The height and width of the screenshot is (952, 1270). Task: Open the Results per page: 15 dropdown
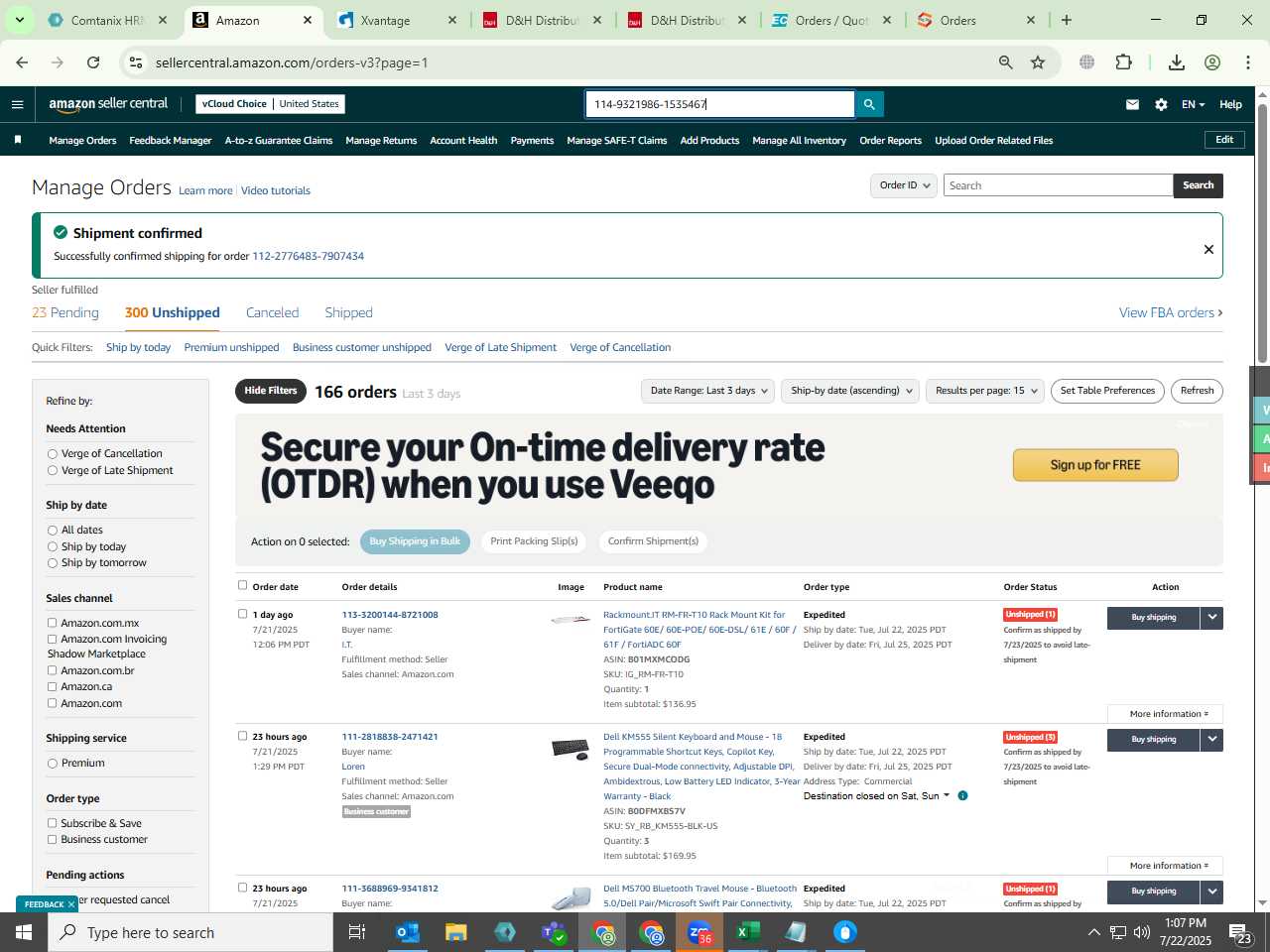pos(985,391)
